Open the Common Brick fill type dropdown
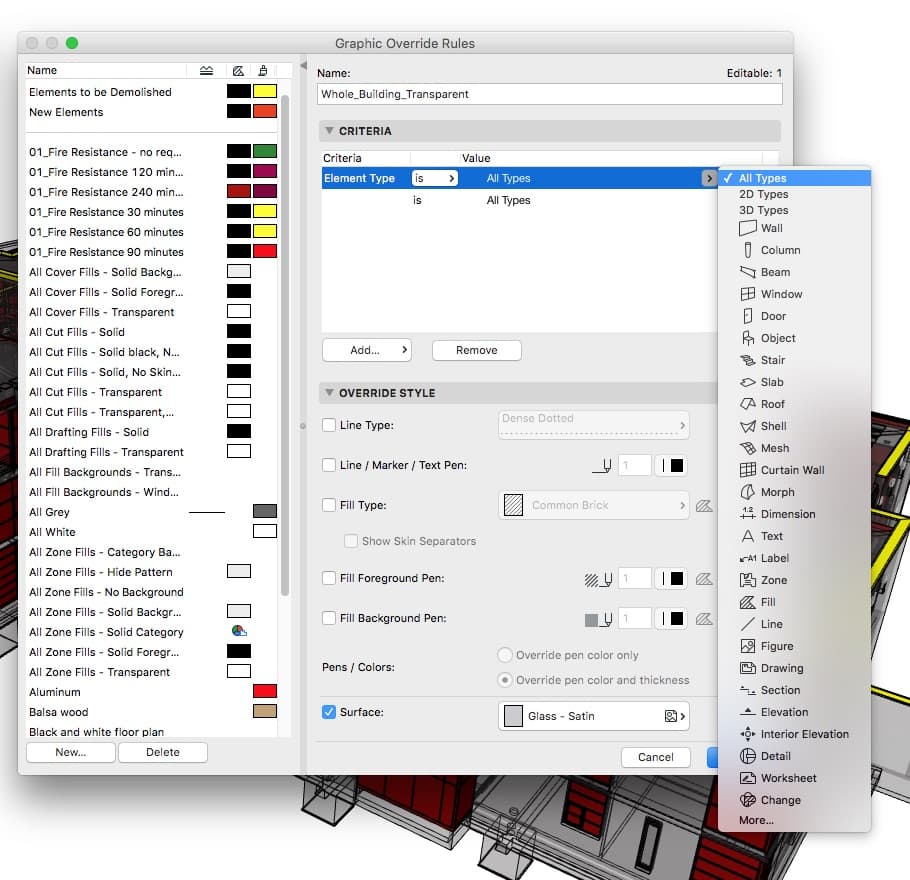The height and width of the screenshot is (880, 910). tap(594, 505)
